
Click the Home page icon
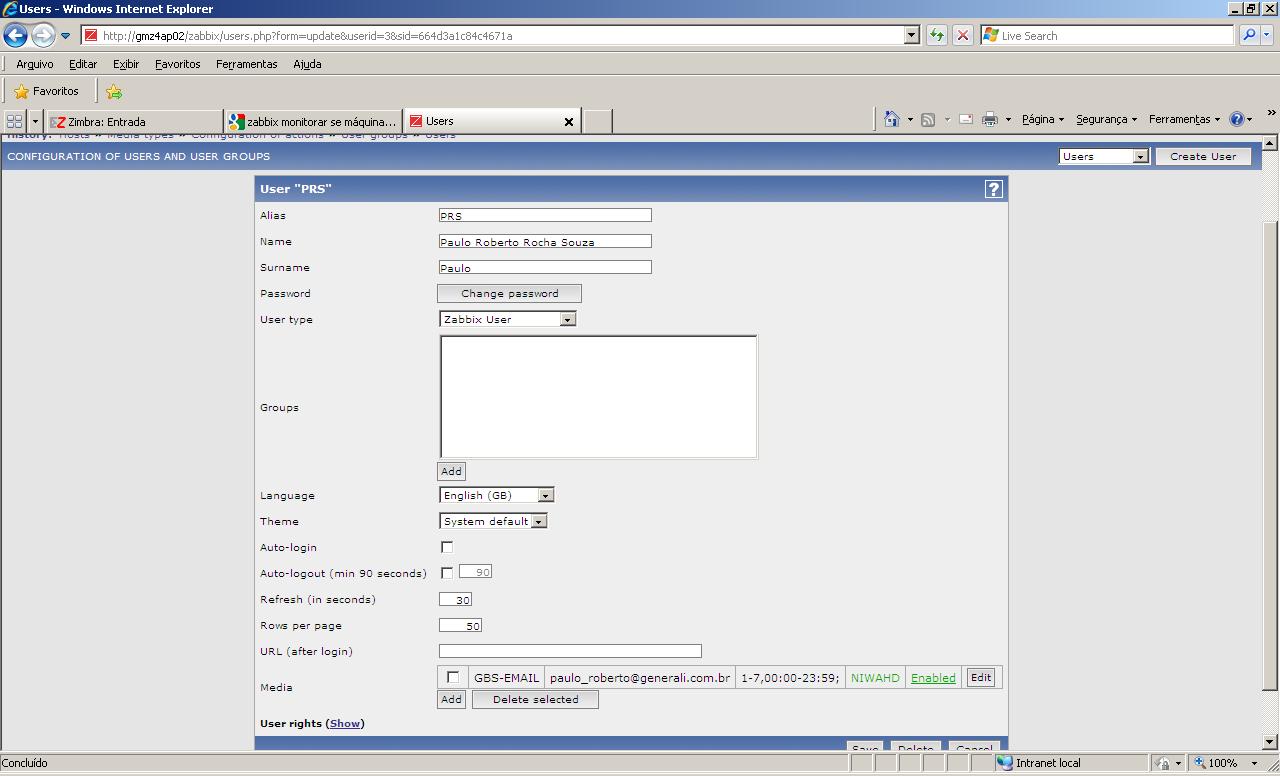[892, 119]
